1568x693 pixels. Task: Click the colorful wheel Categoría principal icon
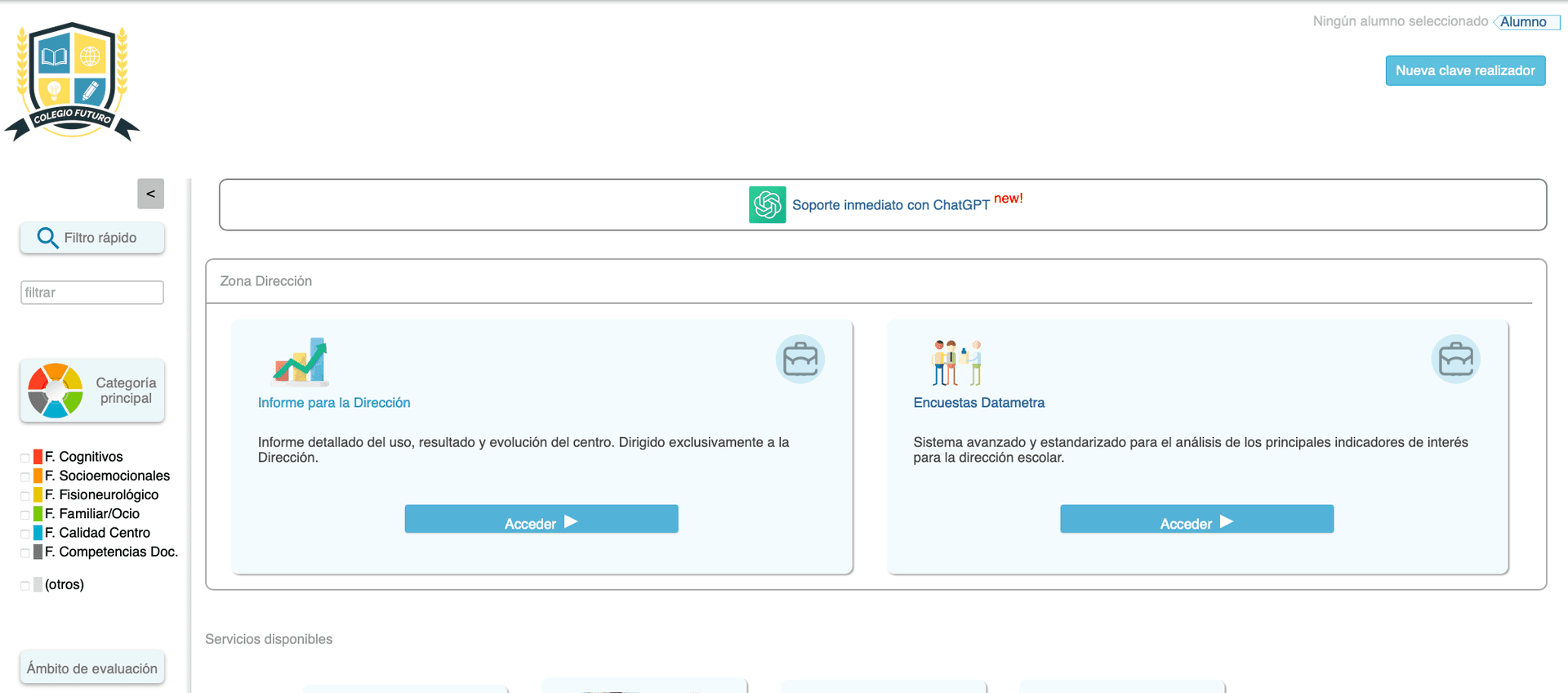(55, 391)
